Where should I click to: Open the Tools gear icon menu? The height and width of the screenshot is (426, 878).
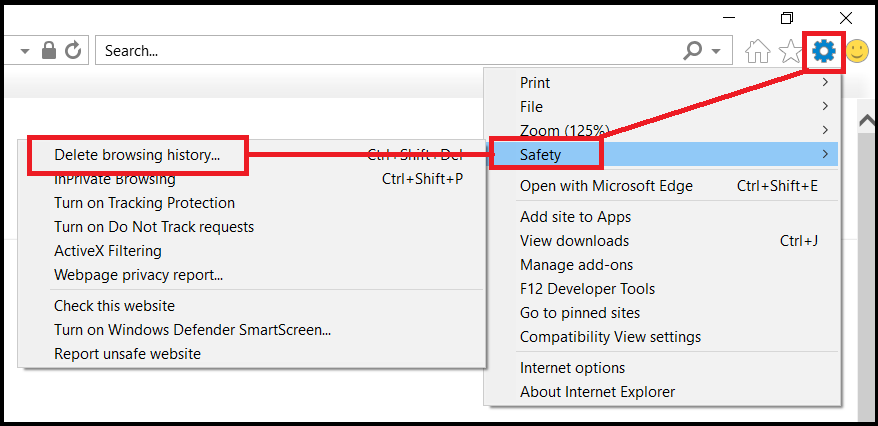click(824, 52)
